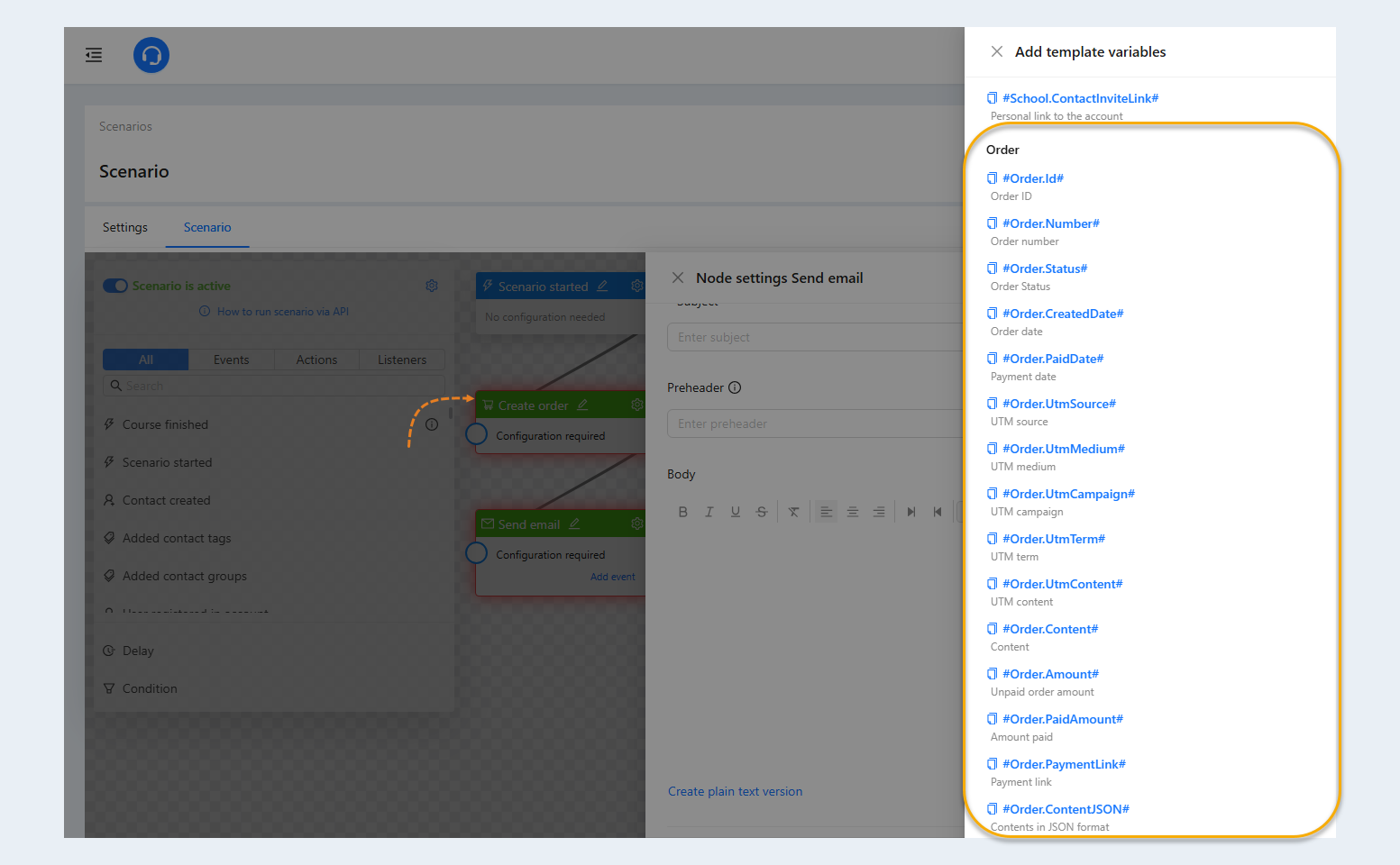
Task: Copy icon next to #Order.Amount#
Action: point(993,674)
